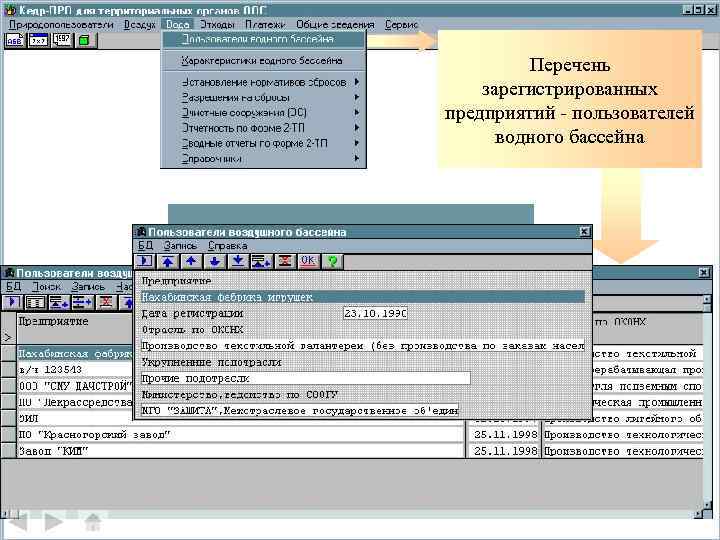Click date 25.11.1998 in Завод "КИМ" row
This screenshot has width=720, height=540.
[505, 451]
